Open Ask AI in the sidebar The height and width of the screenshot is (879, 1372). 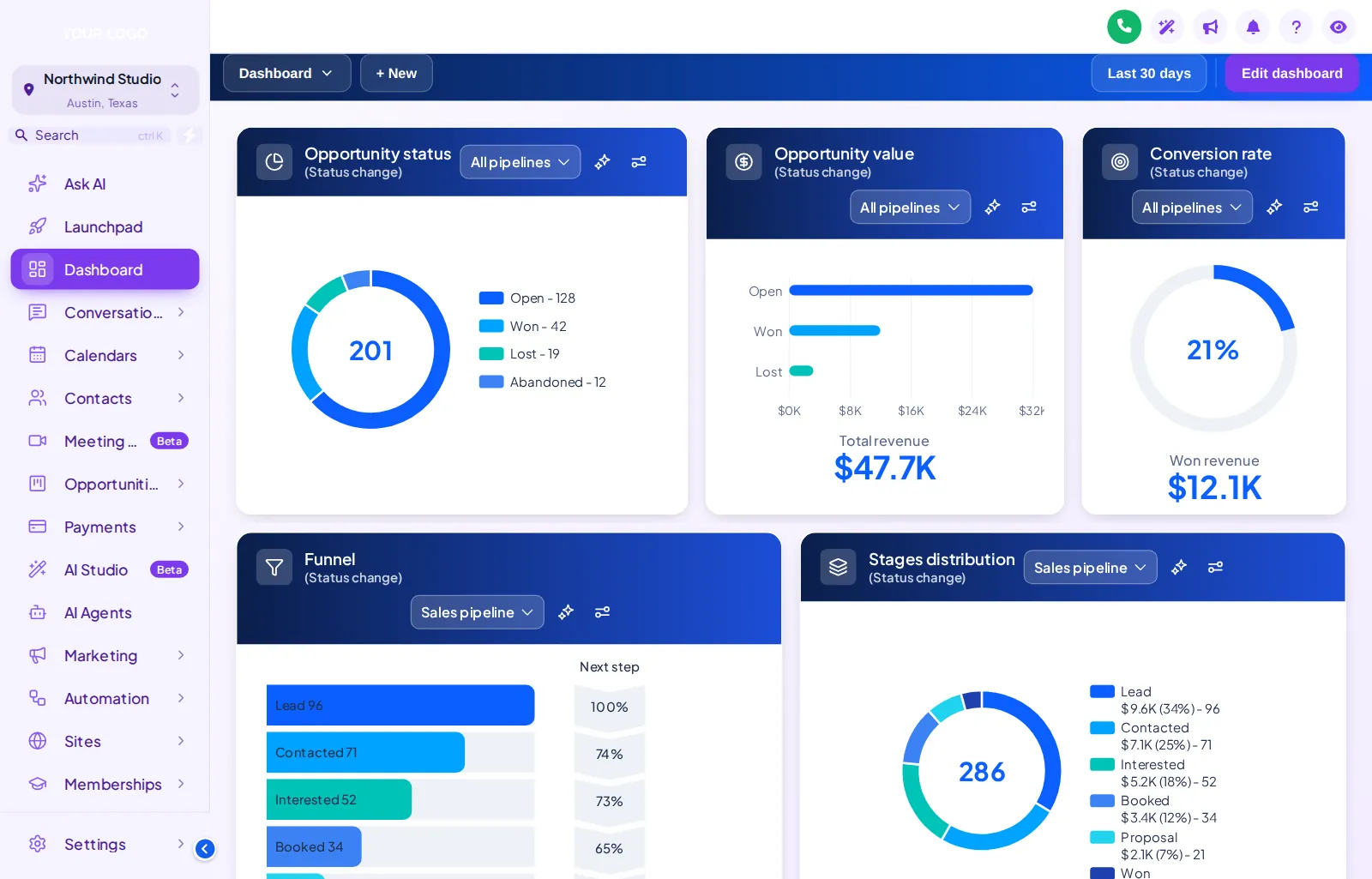pyautogui.click(x=105, y=184)
